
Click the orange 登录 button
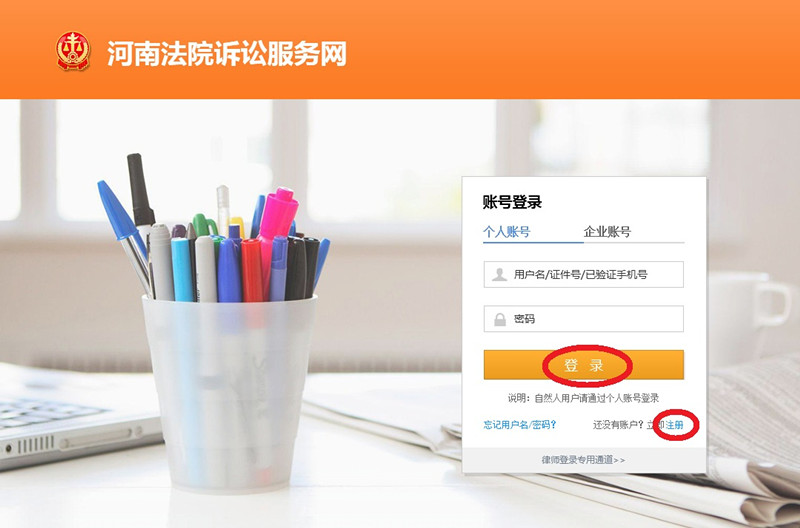584,365
